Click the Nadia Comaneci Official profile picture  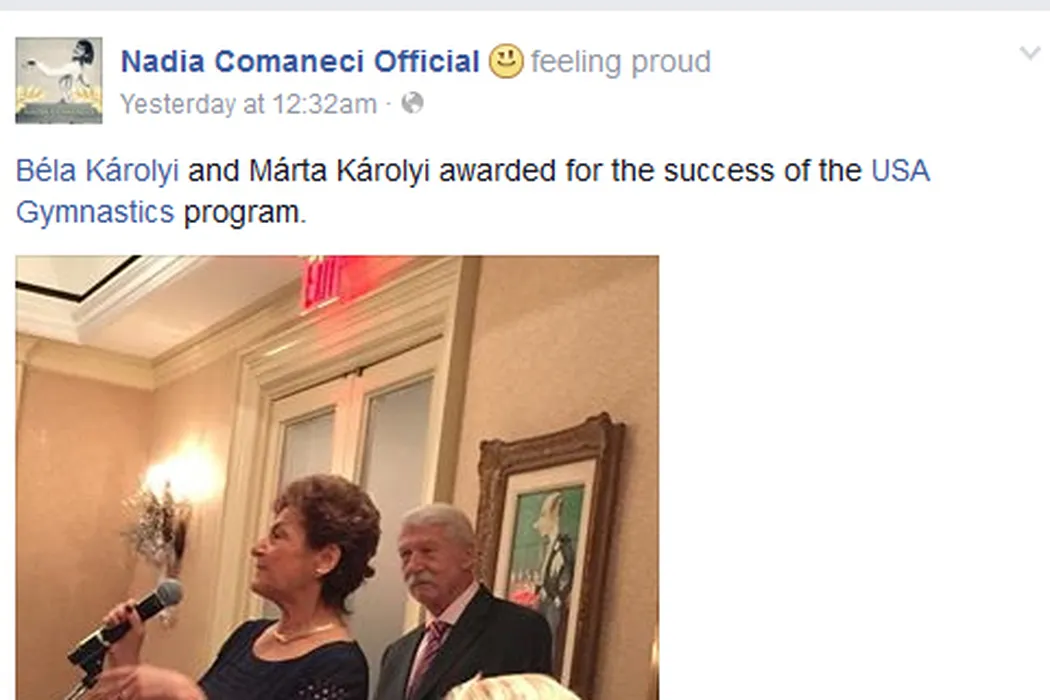click(59, 81)
